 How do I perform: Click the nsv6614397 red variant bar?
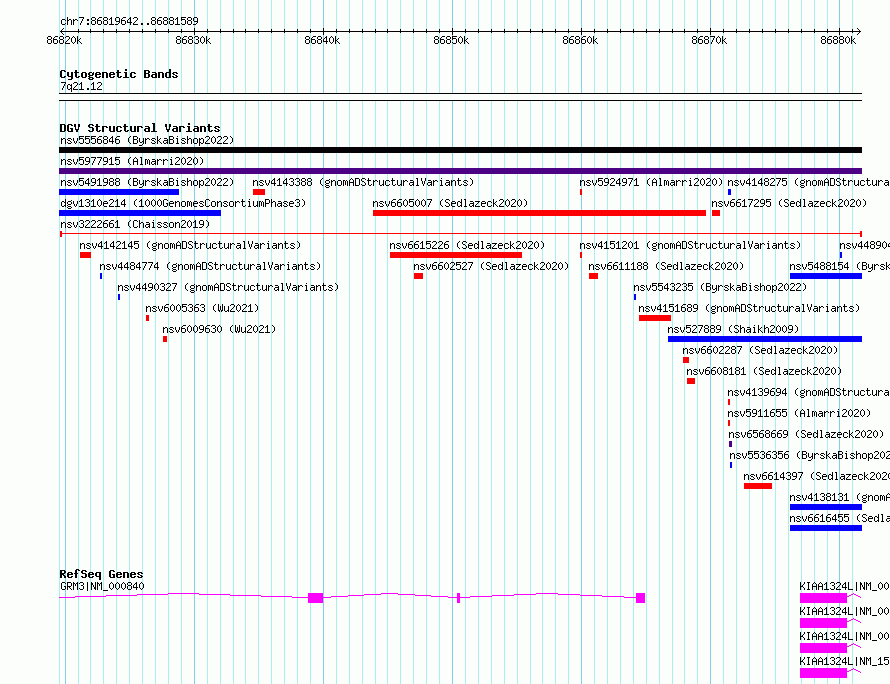pyautogui.click(x=758, y=486)
